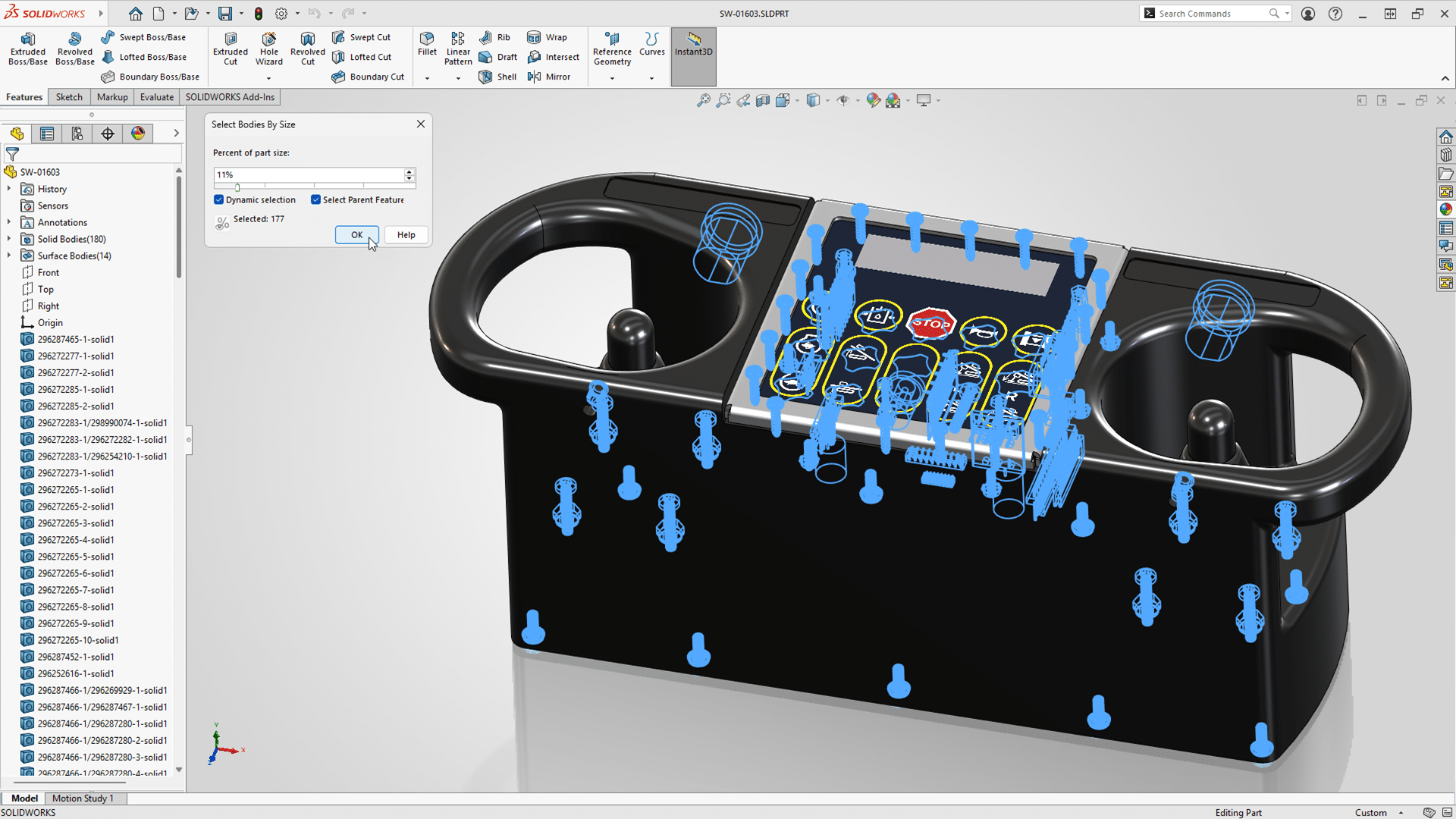Uncheck the Dynamic selection checkbox
The image size is (1456, 819).
coord(219,199)
